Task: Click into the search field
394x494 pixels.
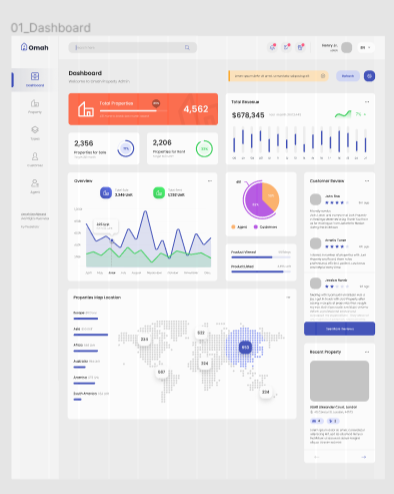Action: [132, 48]
